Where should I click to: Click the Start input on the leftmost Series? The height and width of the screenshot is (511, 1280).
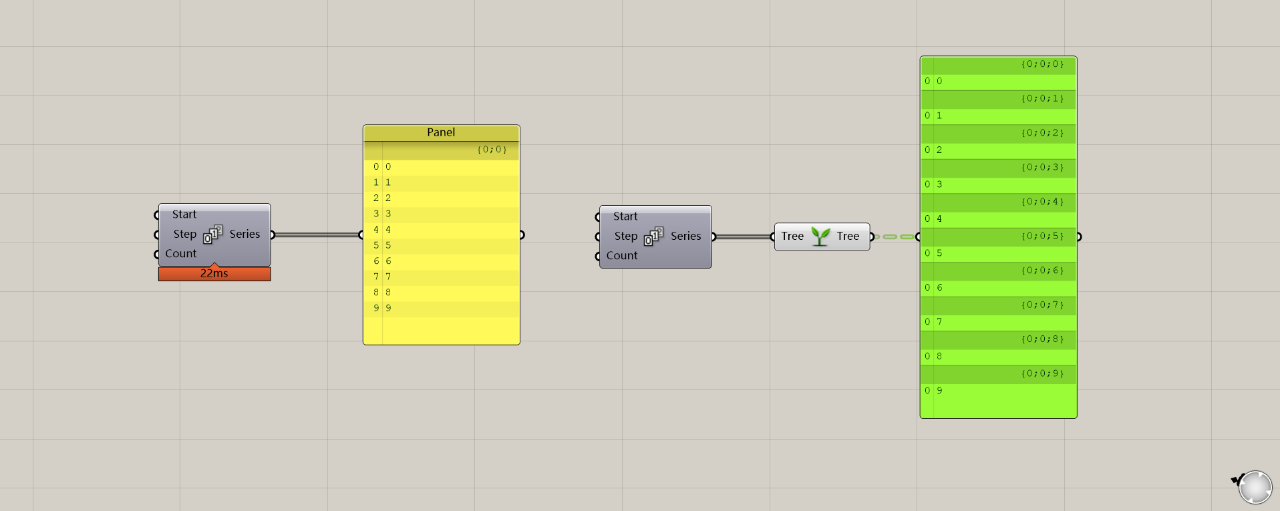tap(184, 215)
